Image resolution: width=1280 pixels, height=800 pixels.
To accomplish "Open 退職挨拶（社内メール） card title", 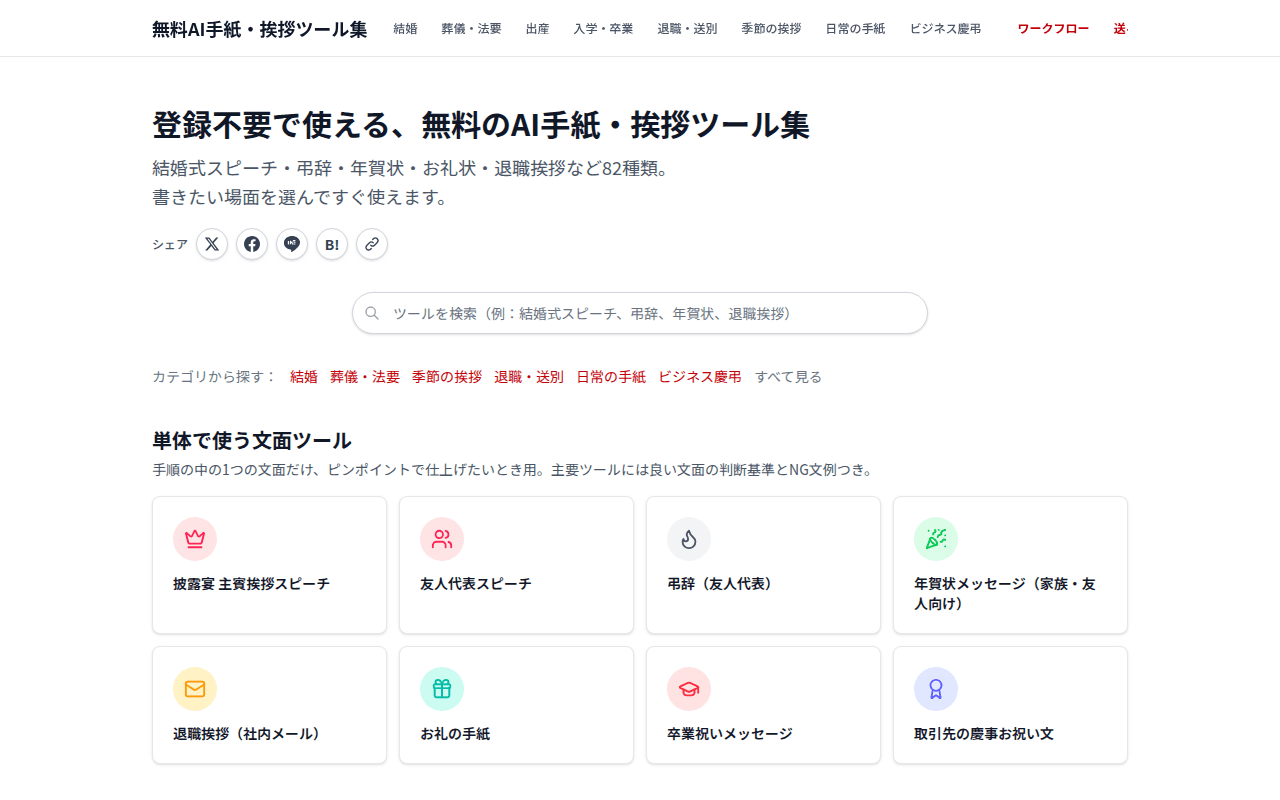I will (250, 734).
